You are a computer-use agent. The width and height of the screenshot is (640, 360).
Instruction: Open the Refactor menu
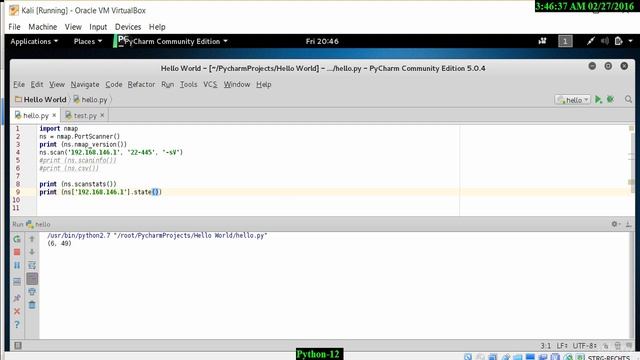coord(141,84)
